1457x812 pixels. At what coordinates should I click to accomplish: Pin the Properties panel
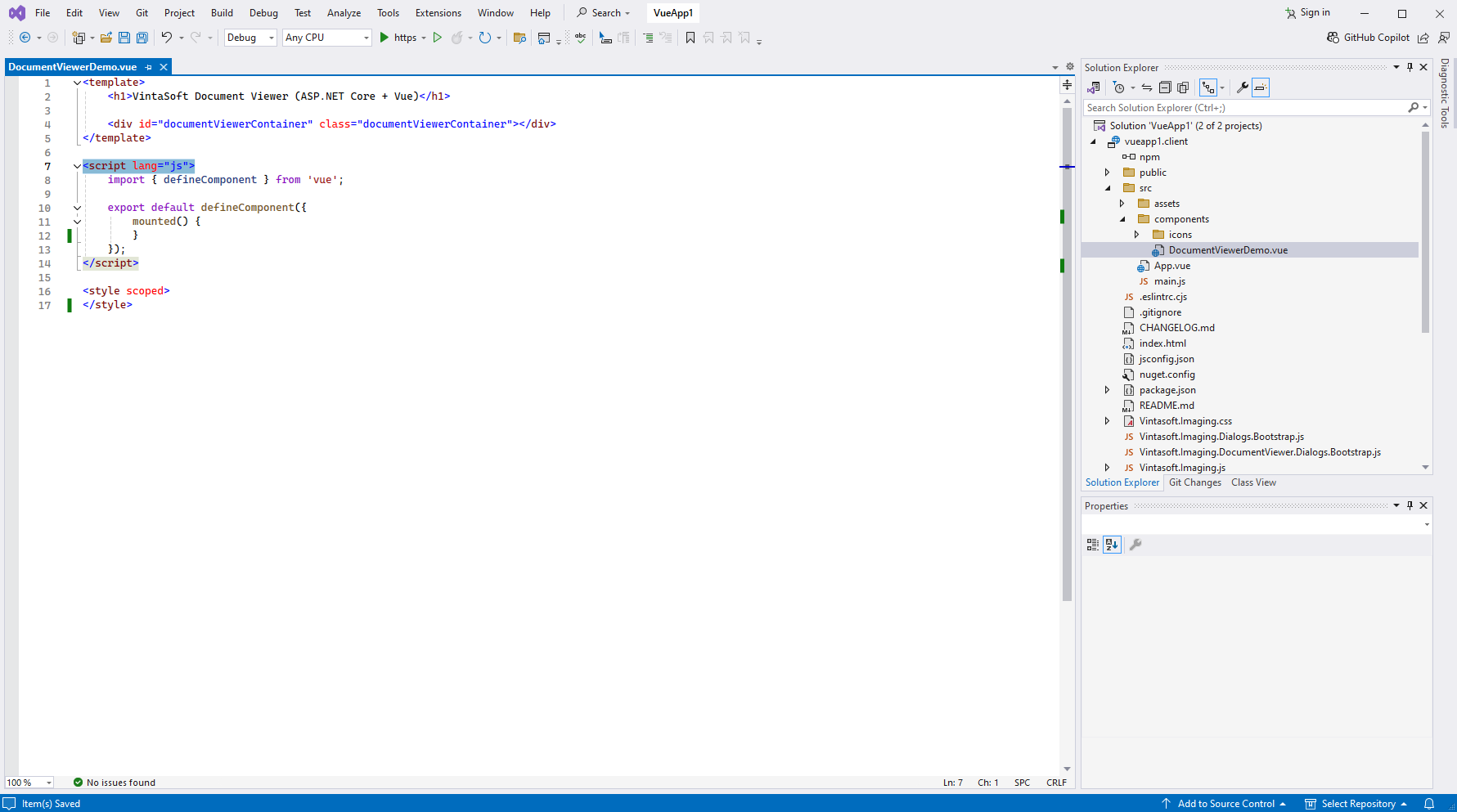pos(1410,505)
